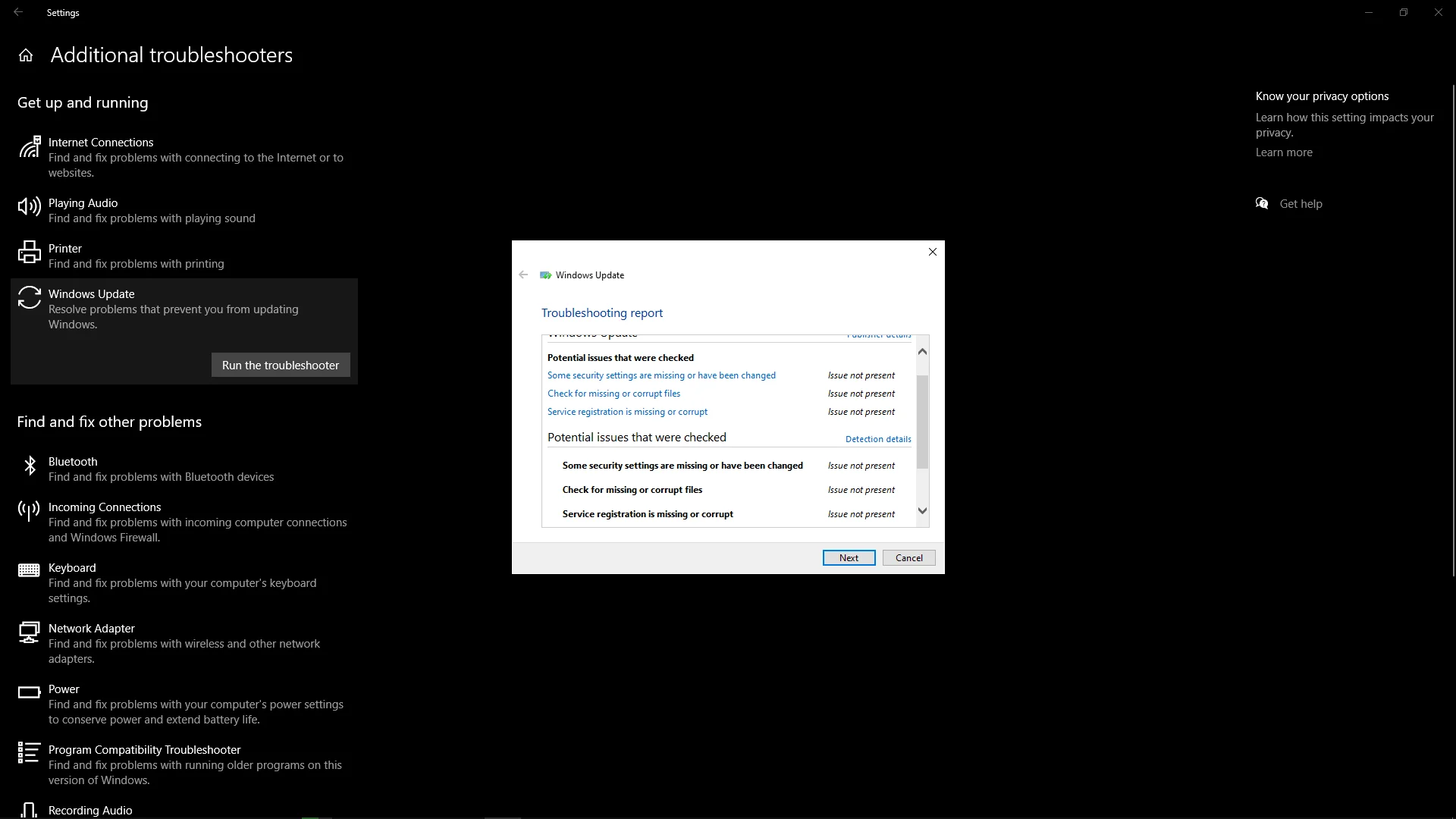Click the Get help chat icon

pos(1262,203)
